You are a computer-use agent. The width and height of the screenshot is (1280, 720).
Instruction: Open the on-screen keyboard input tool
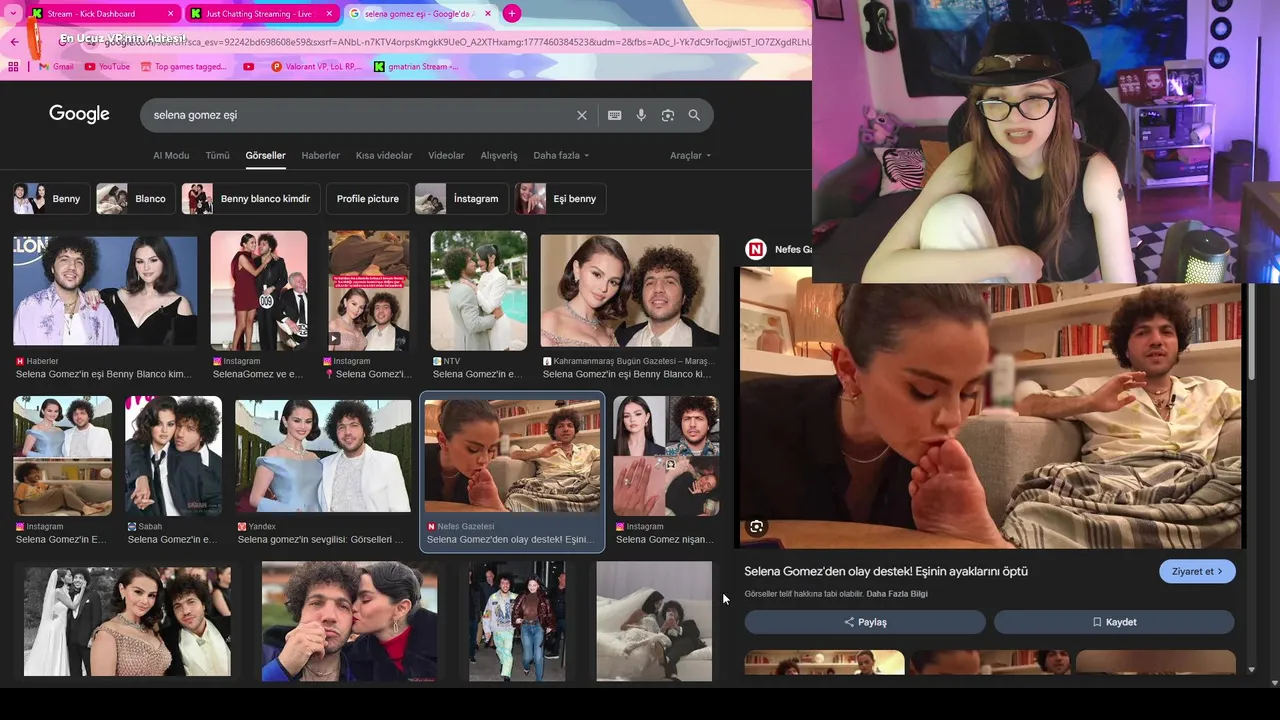[615, 115]
